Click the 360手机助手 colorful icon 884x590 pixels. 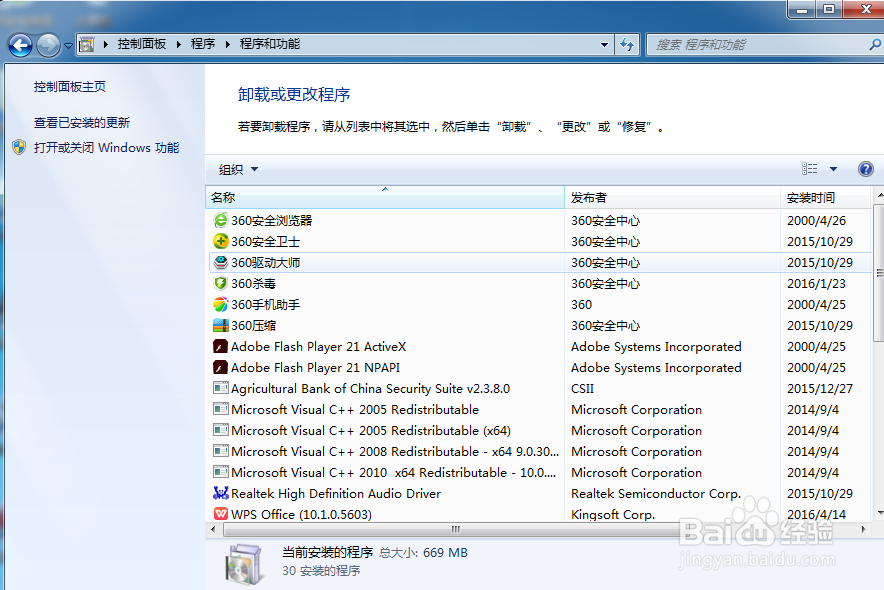(220, 304)
